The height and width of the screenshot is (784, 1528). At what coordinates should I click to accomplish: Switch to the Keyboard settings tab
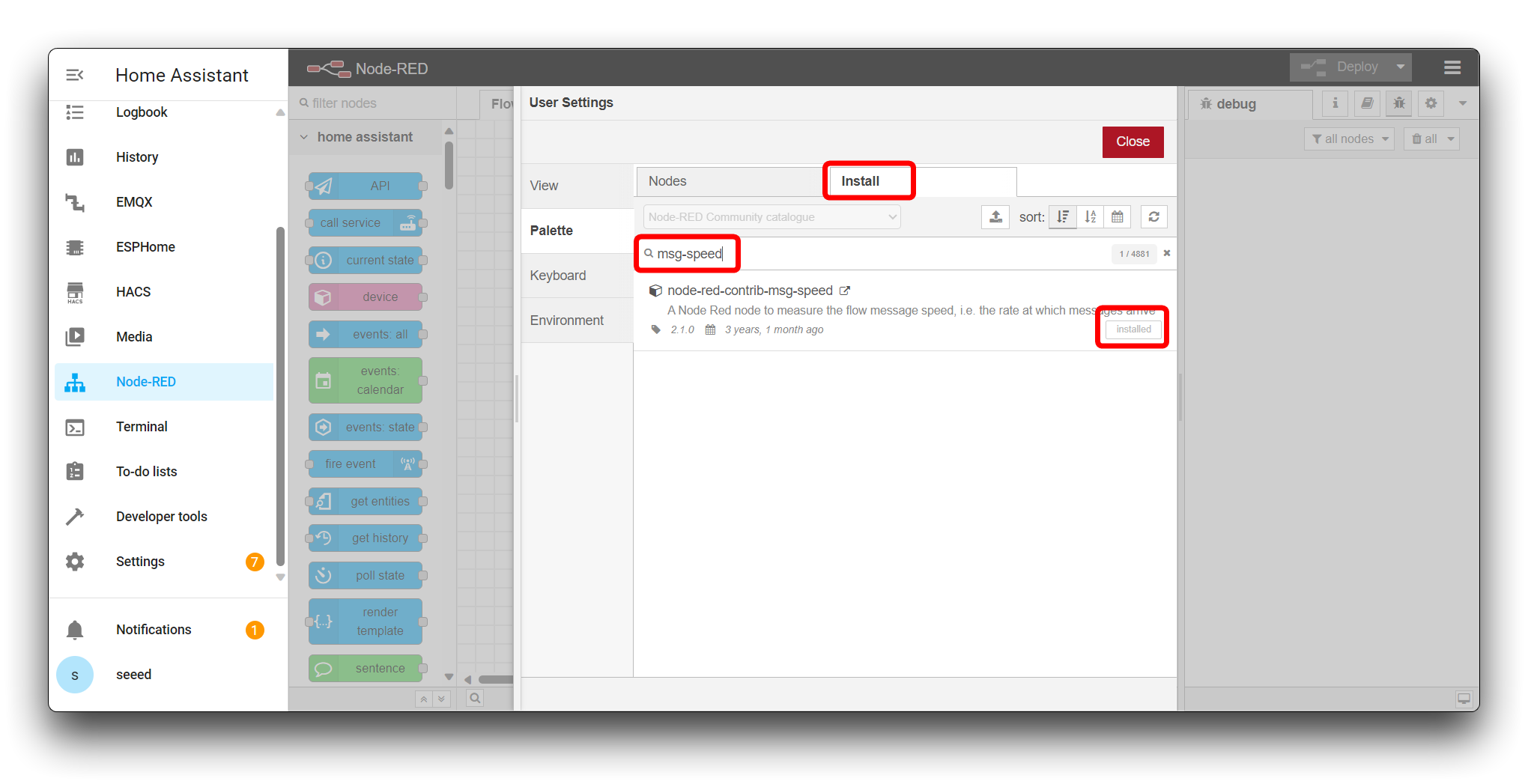pos(577,276)
